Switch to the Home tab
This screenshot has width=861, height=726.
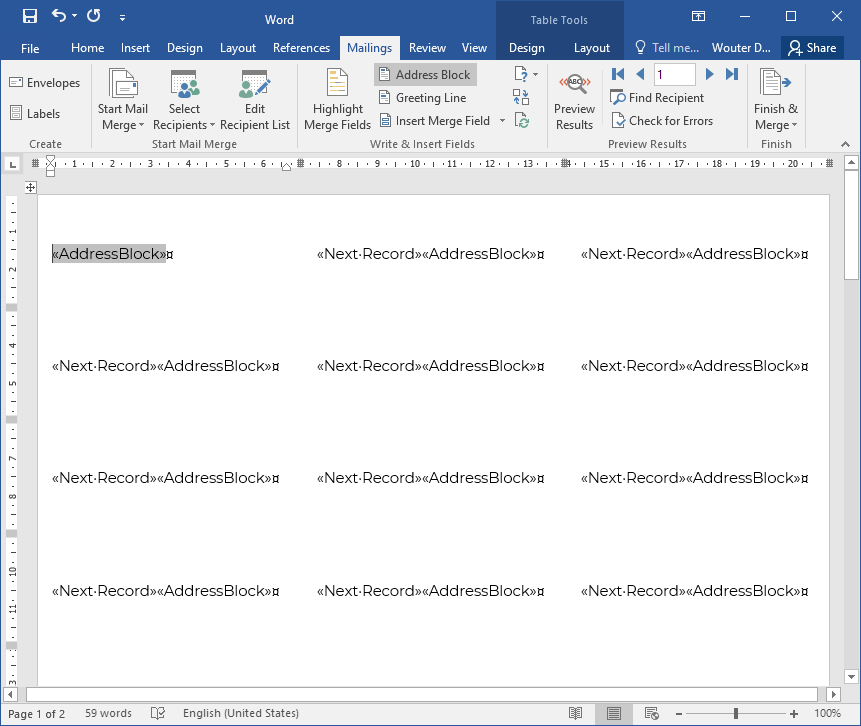pos(87,48)
